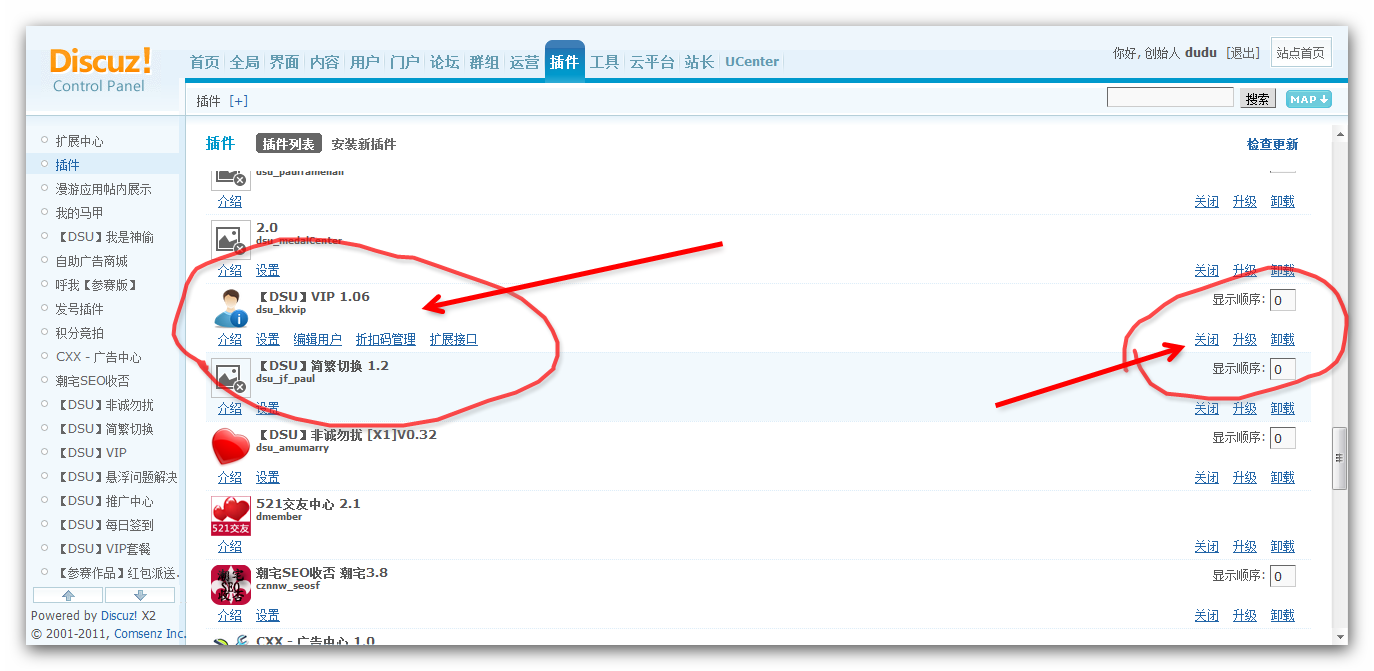
Task: Click the page scrollbar up arrow
Action: (x=1340, y=134)
